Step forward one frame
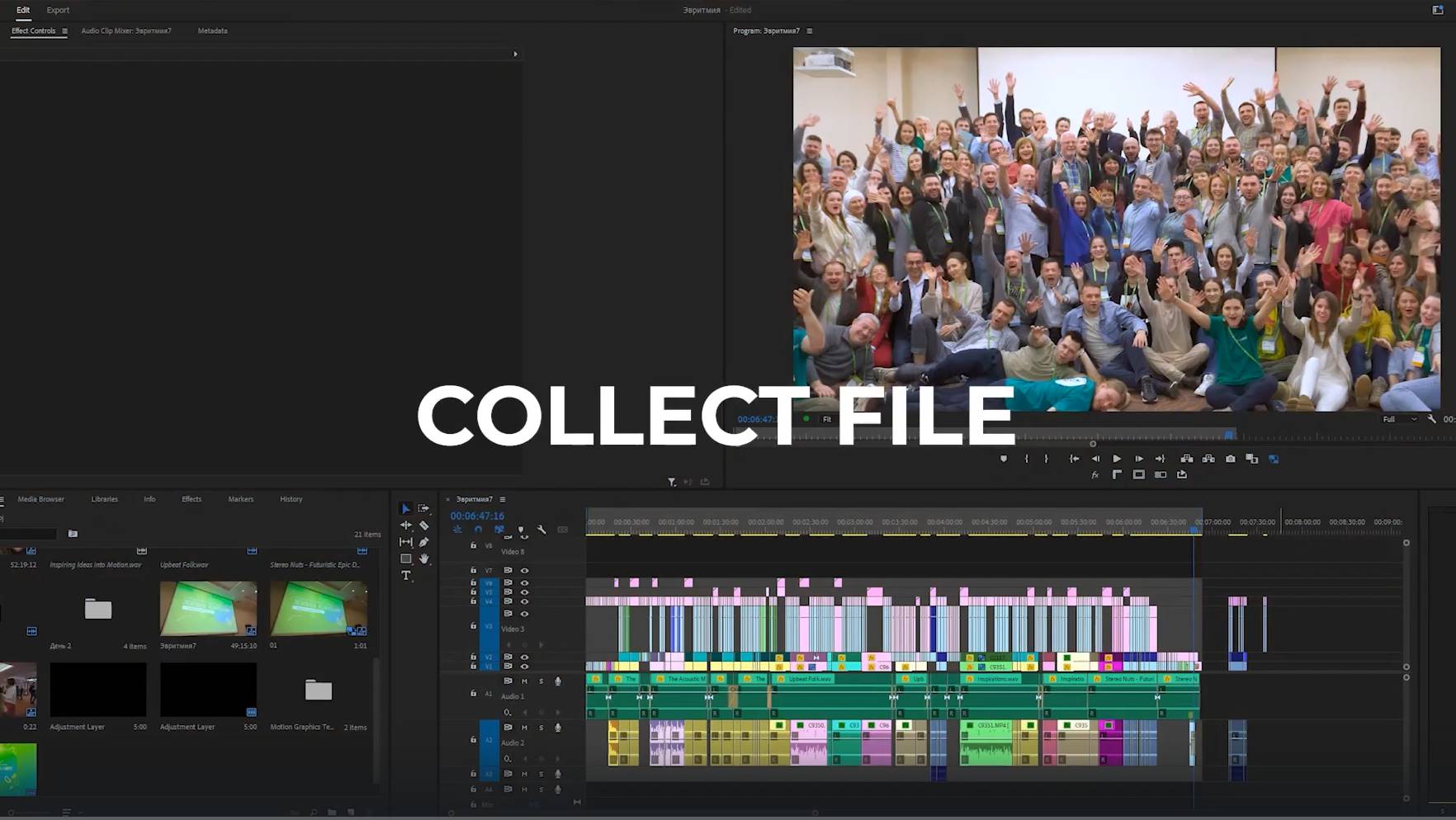 [1139, 459]
